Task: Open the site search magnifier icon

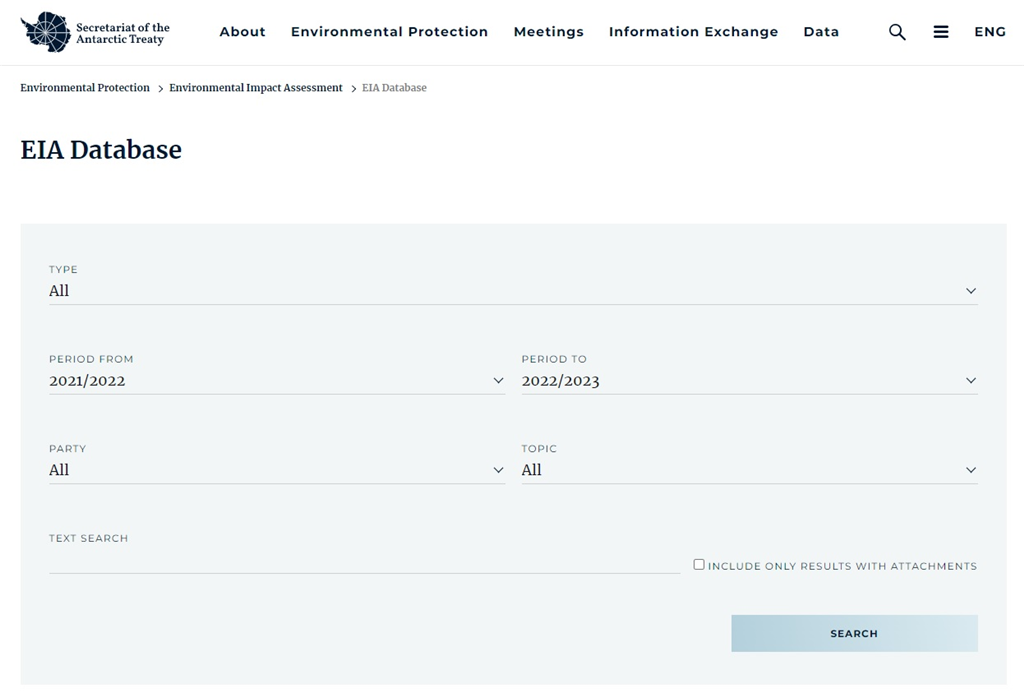Action: tap(897, 32)
